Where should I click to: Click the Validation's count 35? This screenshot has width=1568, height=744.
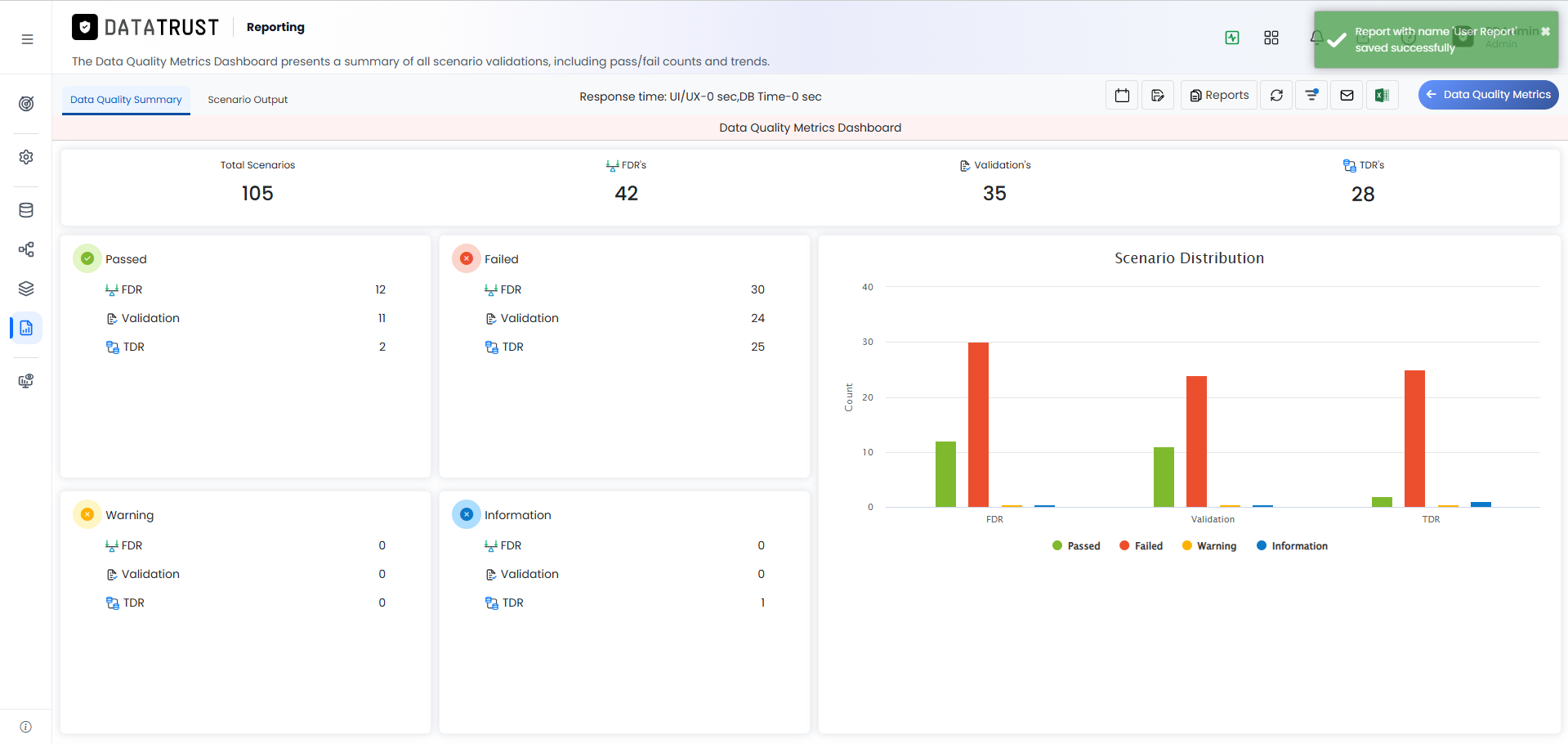pyautogui.click(x=994, y=194)
